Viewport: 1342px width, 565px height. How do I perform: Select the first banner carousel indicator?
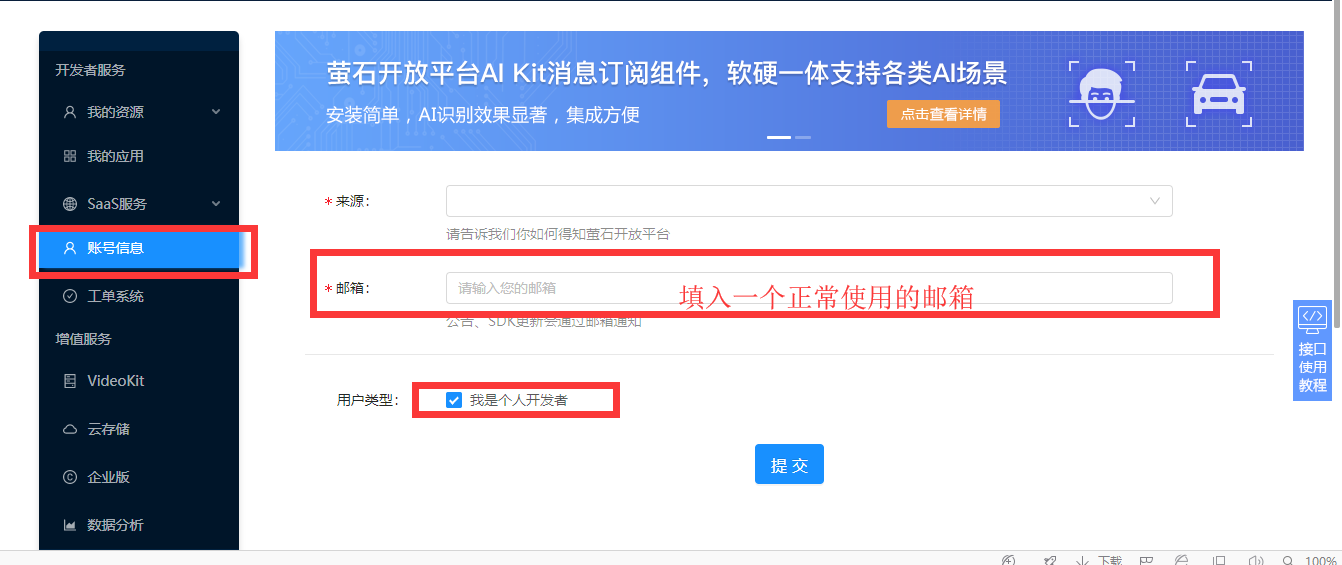click(x=778, y=137)
